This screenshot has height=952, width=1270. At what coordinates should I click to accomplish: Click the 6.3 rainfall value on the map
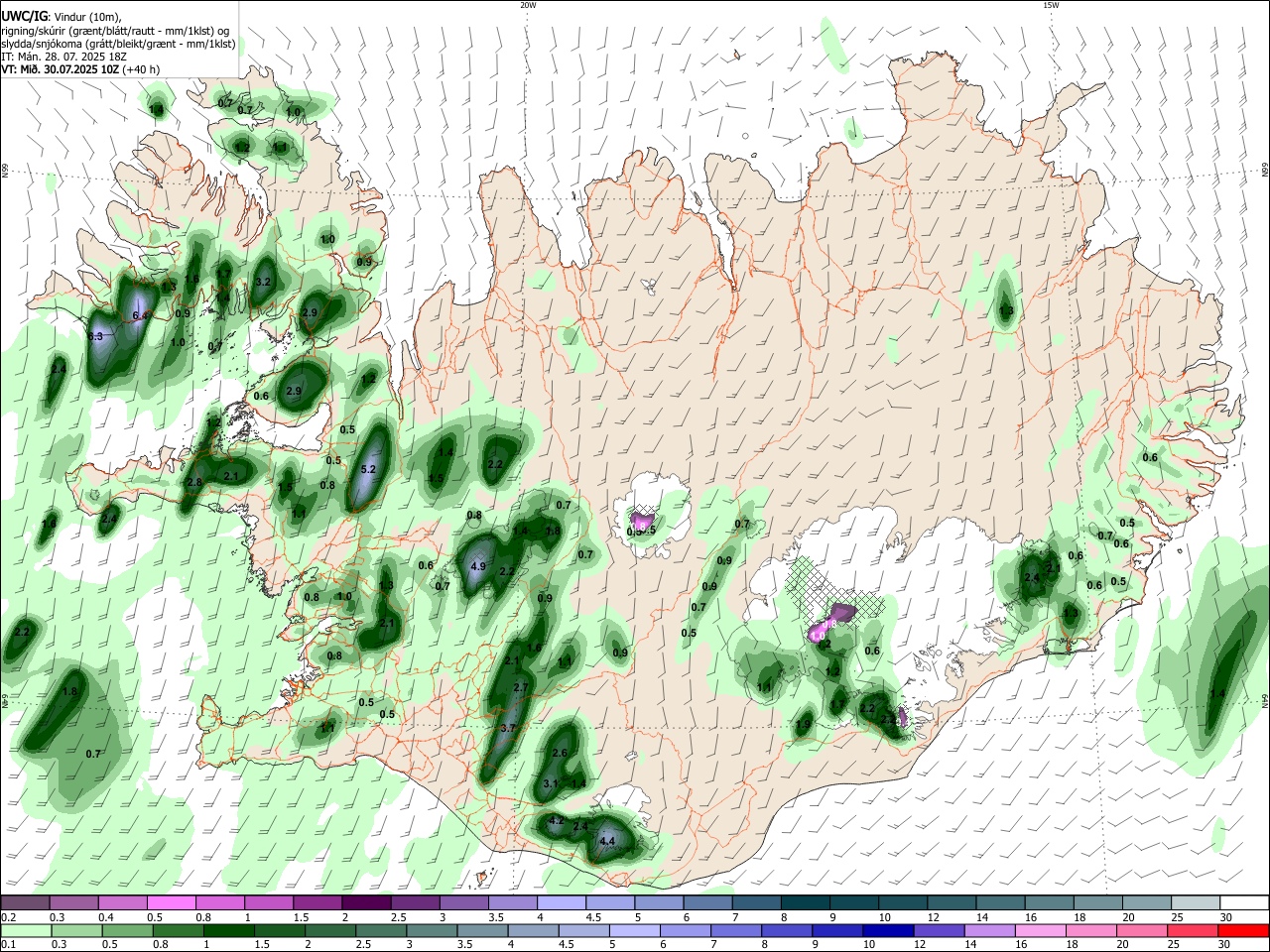tap(96, 337)
